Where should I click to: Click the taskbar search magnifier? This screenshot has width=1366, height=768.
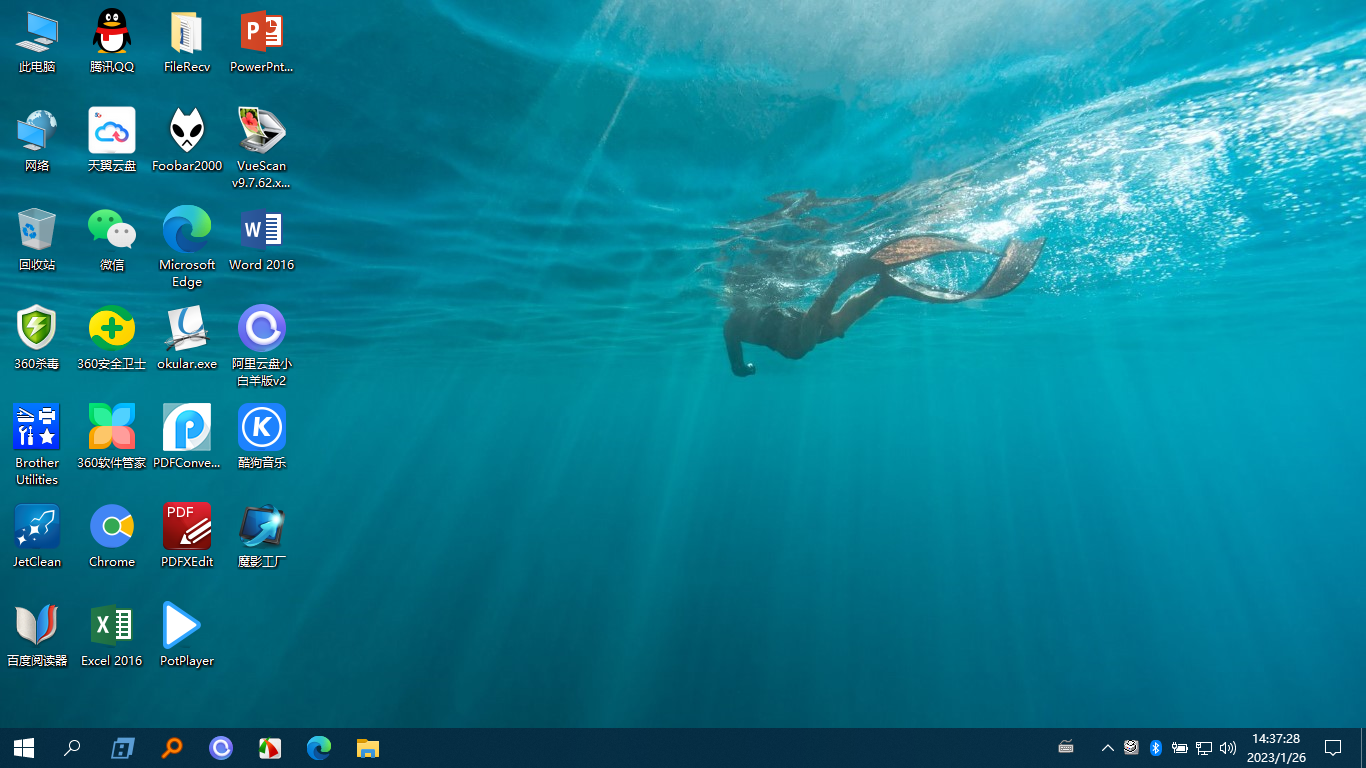point(72,748)
